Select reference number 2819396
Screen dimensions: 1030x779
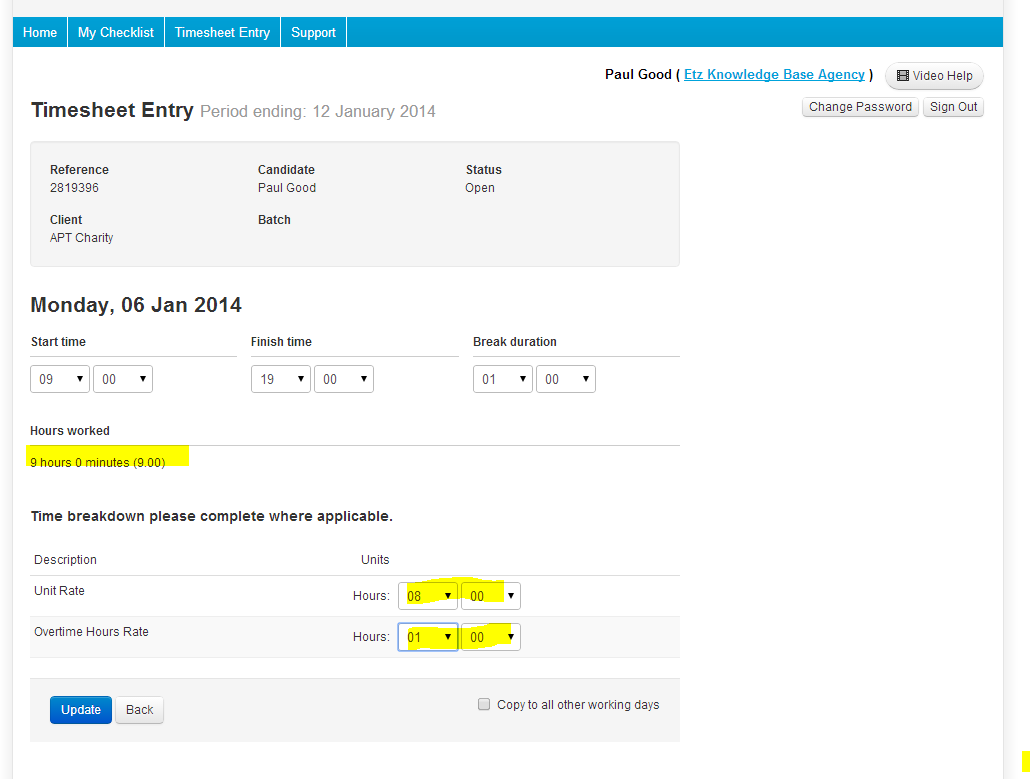click(x=74, y=188)
